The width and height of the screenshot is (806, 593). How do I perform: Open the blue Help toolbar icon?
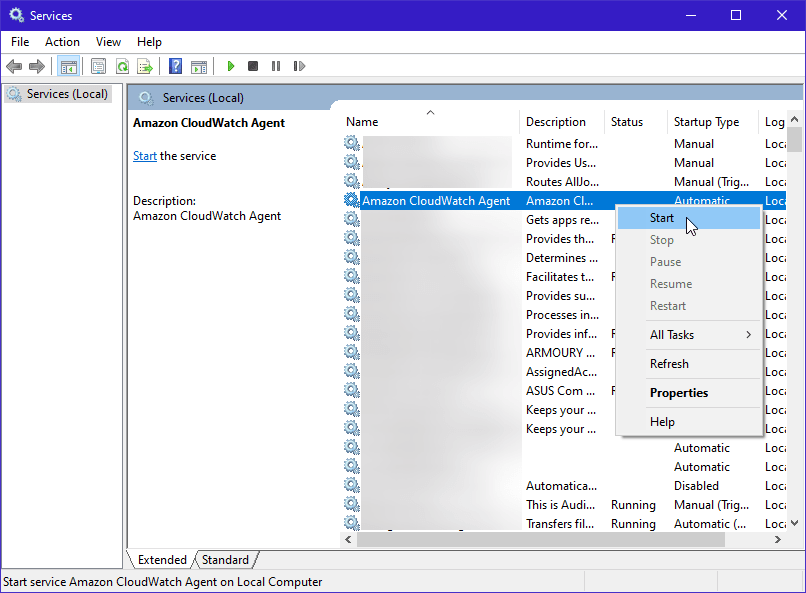click(x=175, y=66)
